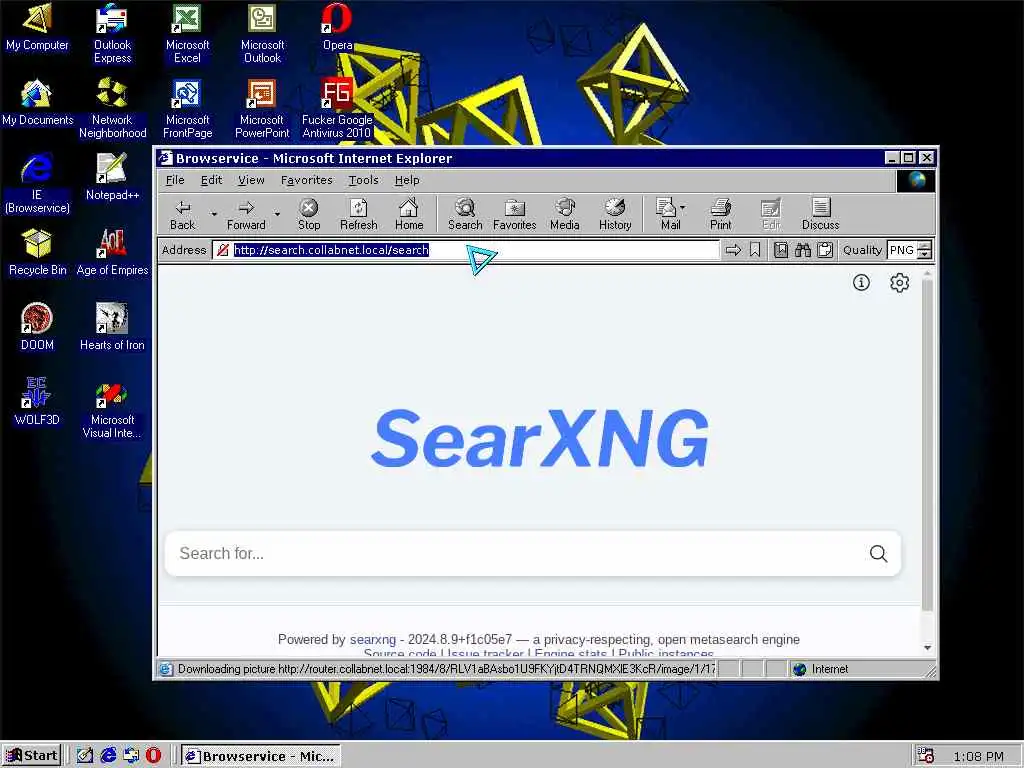Click the bookmarks book icon

click(x=780, y=250)
